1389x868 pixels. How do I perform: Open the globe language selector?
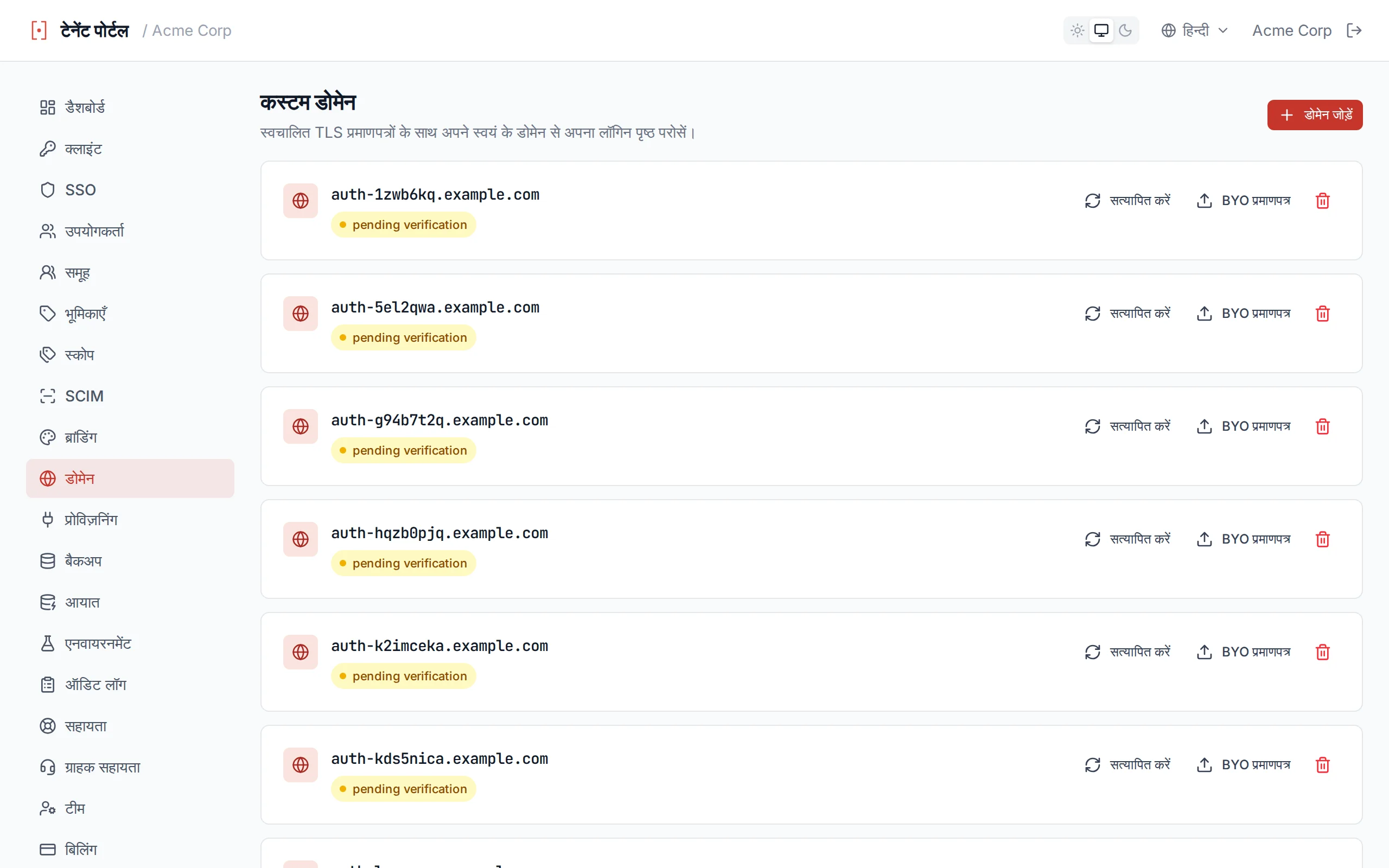(1168, 30)
